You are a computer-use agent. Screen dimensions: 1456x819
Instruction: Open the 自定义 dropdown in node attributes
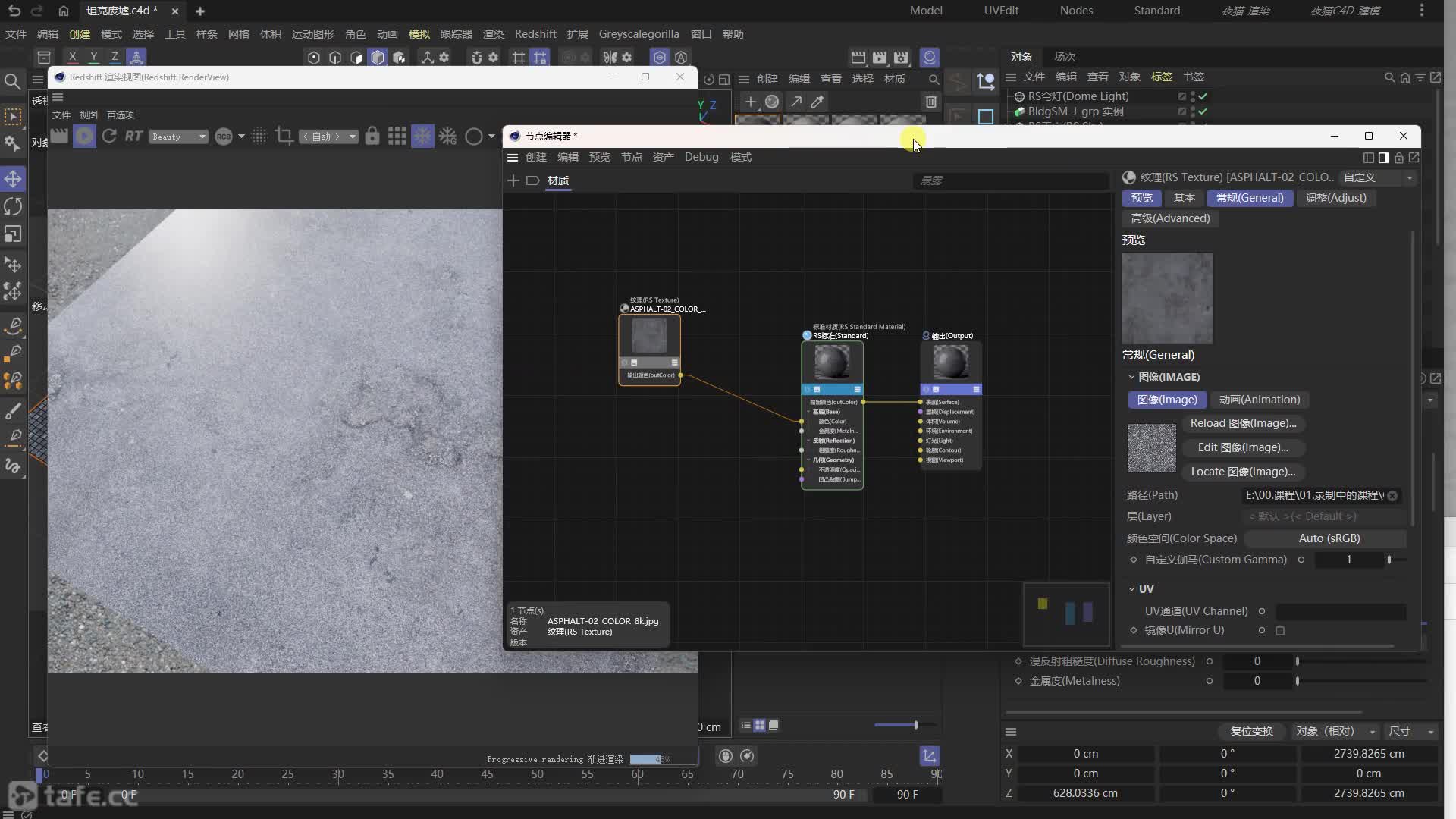click(1378, 177)
